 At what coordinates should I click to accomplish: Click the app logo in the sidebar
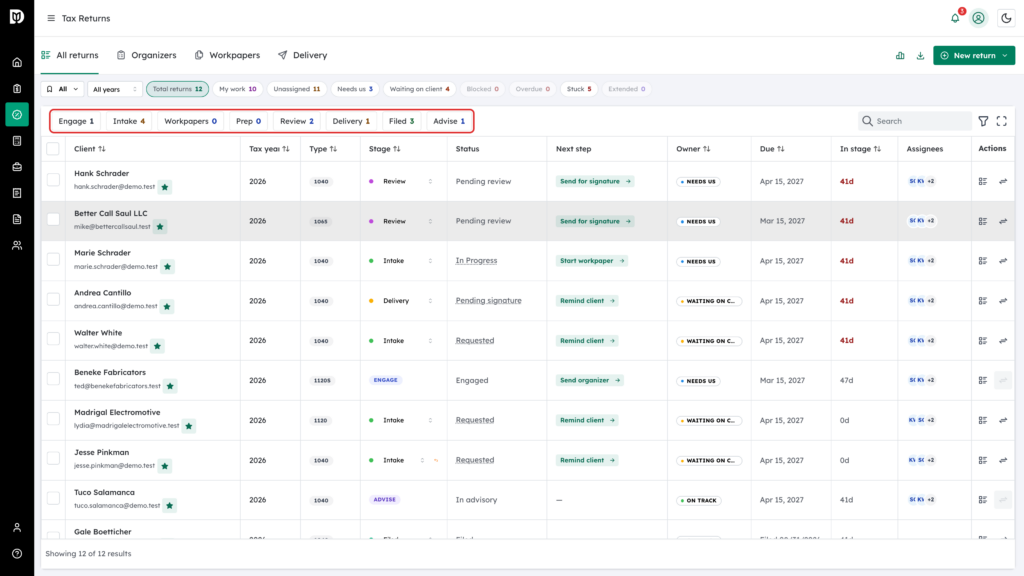17,17
